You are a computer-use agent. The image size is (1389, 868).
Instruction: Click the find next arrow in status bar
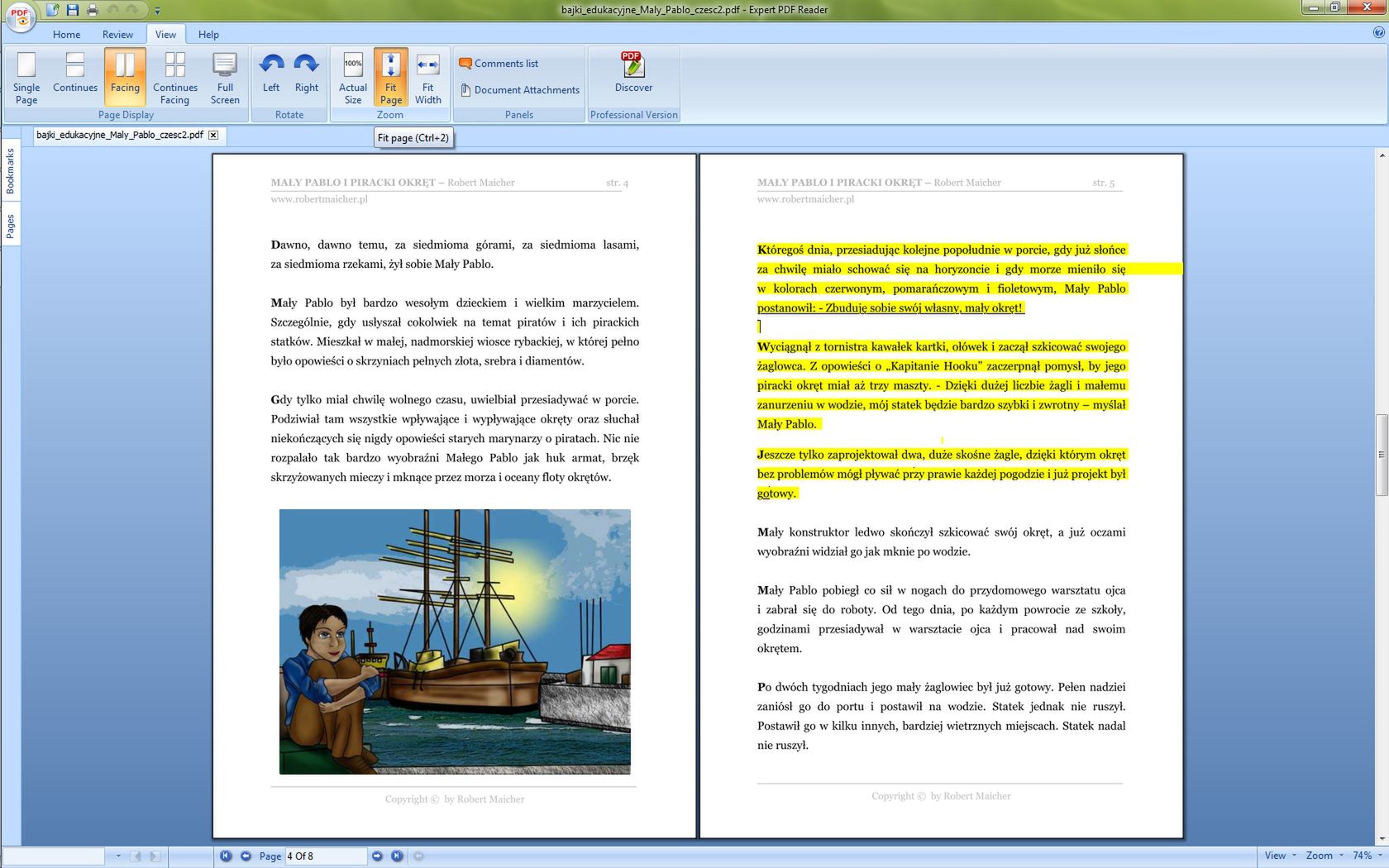tap(155, 856)
